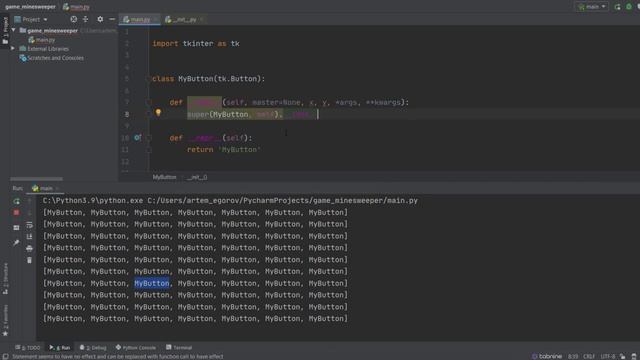This screenshot has height=360, width=640.
Task: Print the console output
Action: (29, 248)
